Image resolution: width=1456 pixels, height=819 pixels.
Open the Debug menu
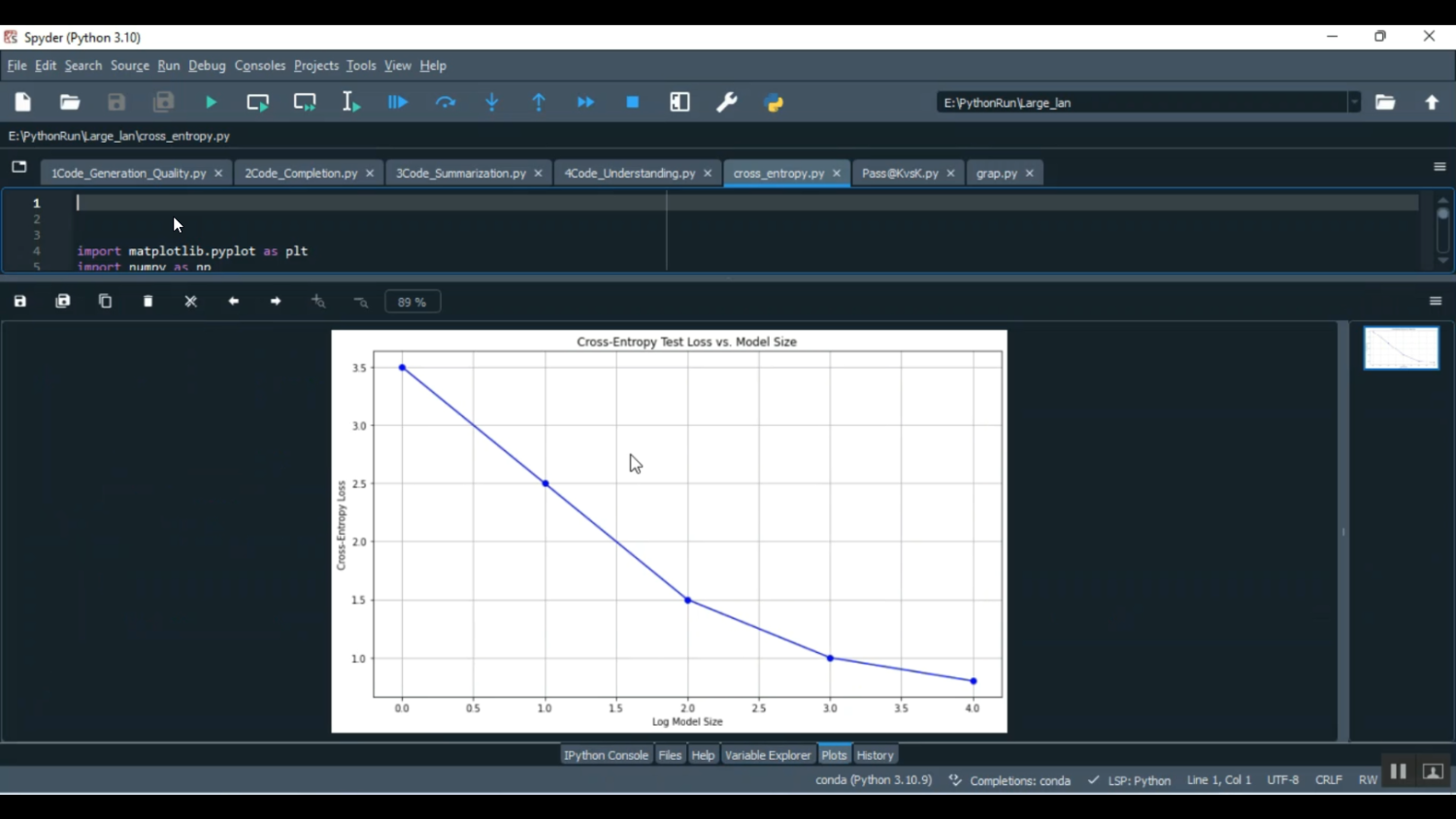point(207,66)
